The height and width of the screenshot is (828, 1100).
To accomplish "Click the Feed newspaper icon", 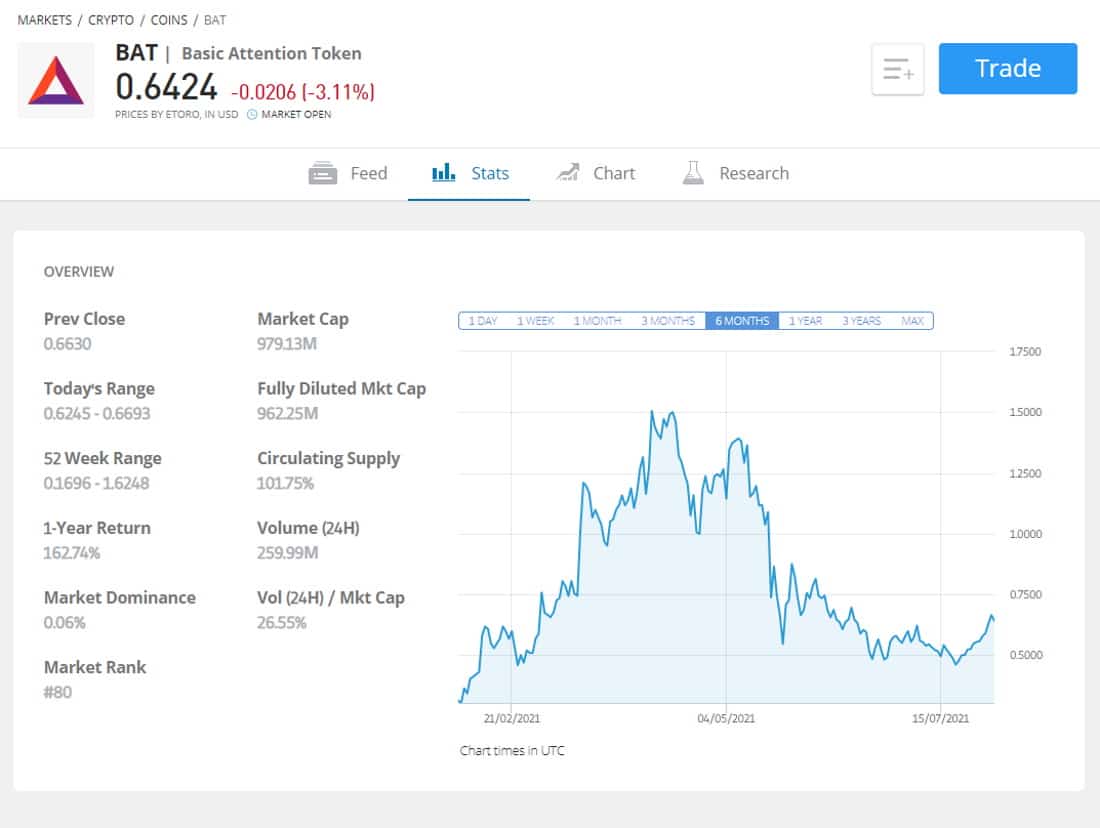I will (x=323, y=173).
